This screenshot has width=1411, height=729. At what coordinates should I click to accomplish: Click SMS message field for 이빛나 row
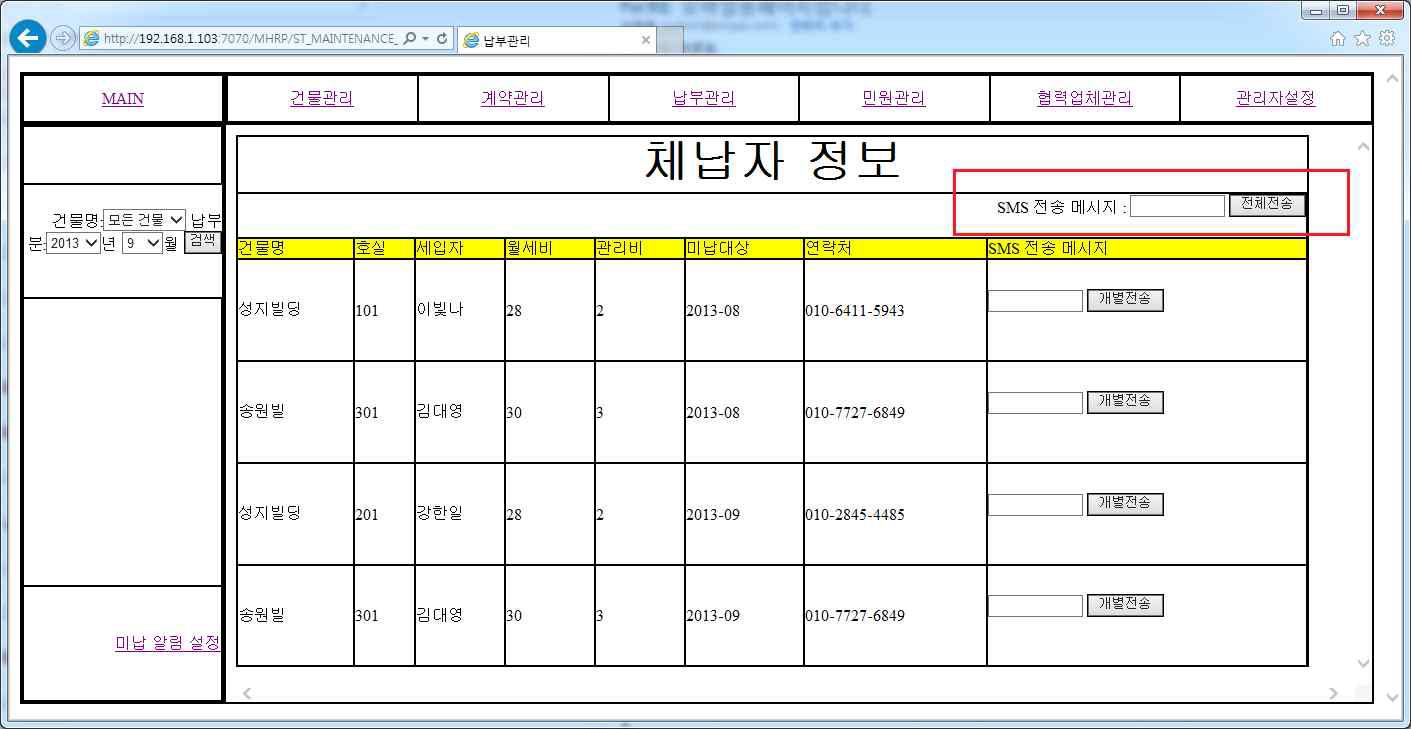[1035, 300]
